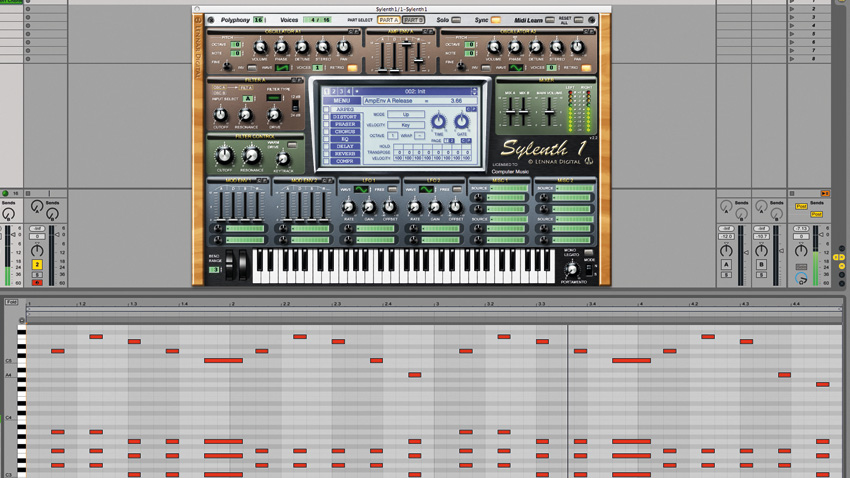Click the Filter Control Resonance knob
This screenshot has width=850, height=478.
[252, 156]
